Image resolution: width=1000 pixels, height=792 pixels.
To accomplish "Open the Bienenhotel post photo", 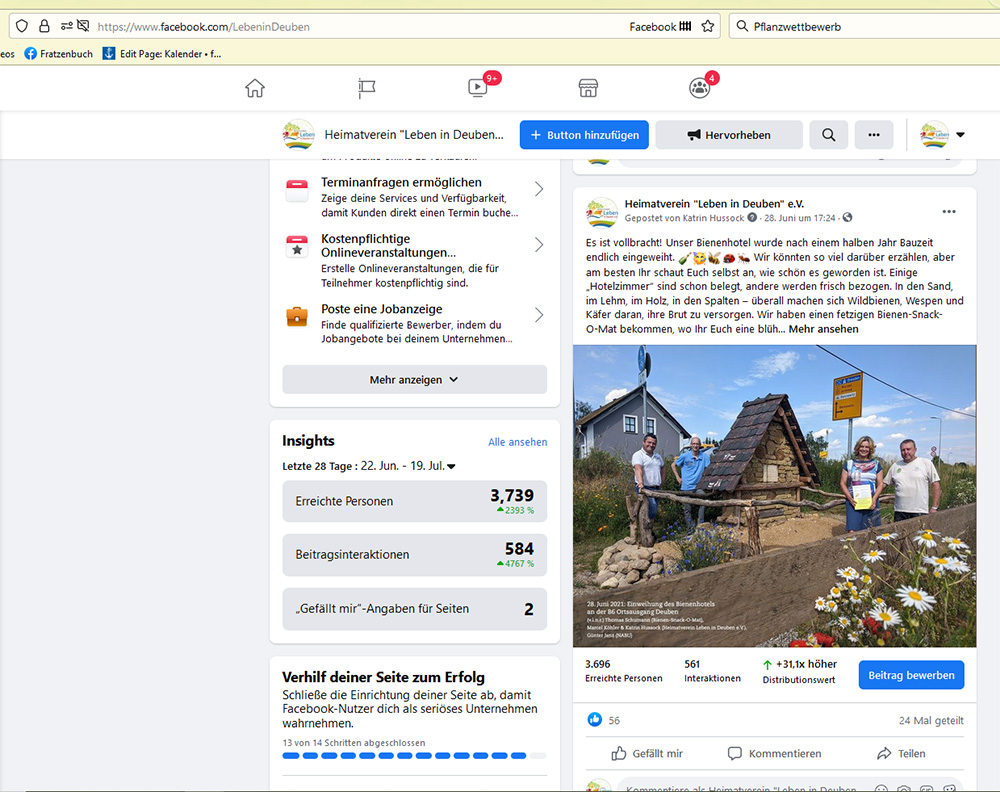I will (x=774, y=496).
